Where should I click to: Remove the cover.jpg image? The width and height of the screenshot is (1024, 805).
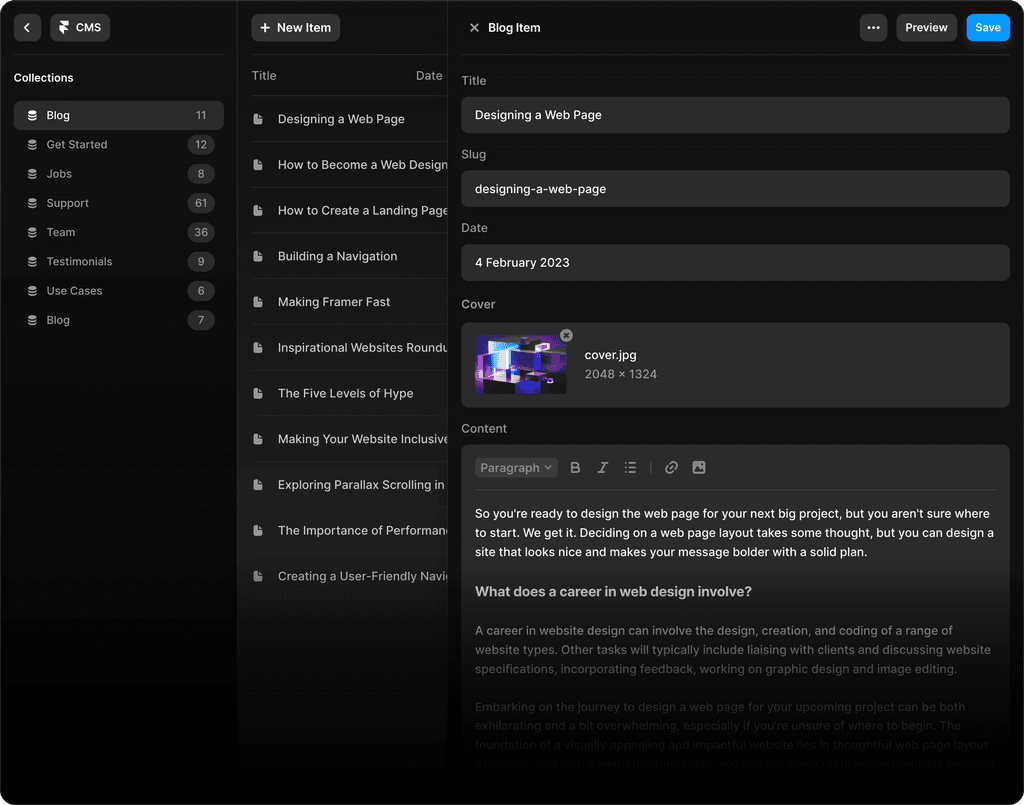[x=566, y=336]
